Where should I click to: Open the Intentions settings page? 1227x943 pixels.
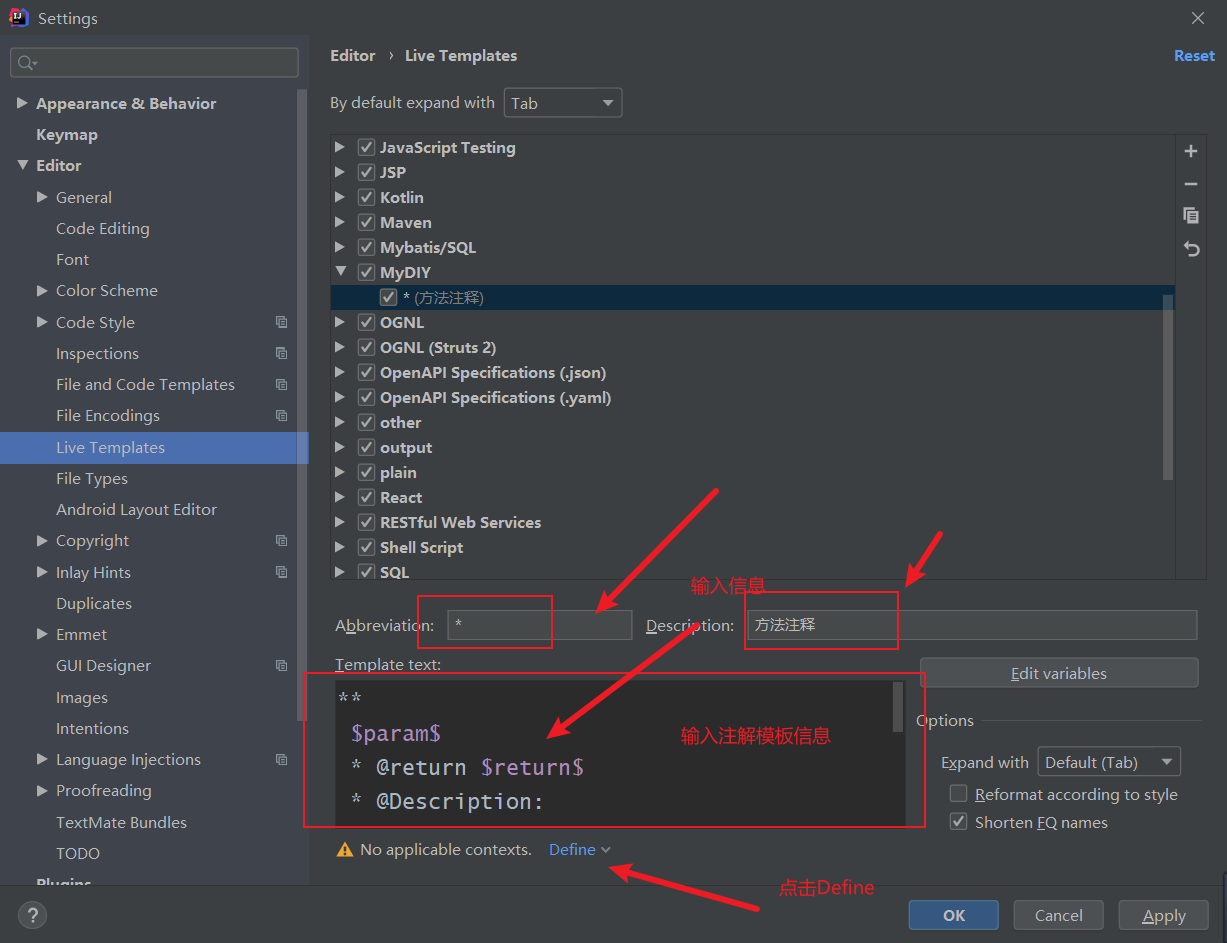tap(92, 728)
